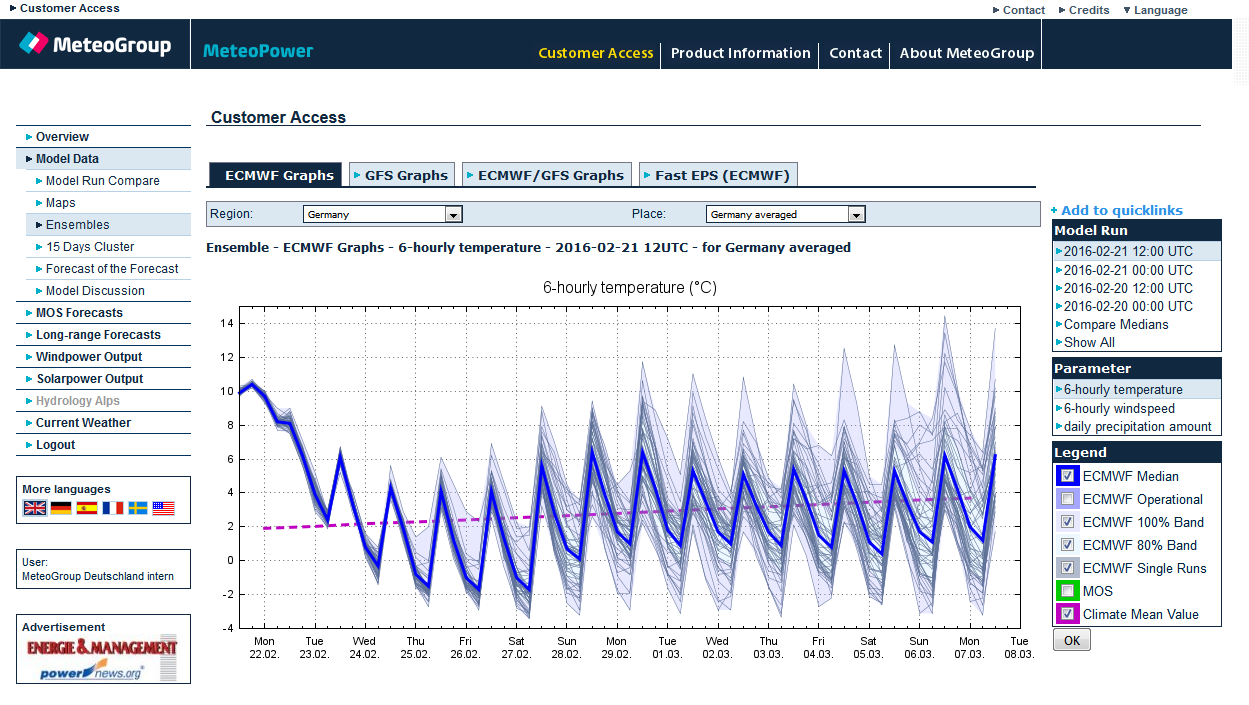
Task: Expand Windpower Output section
Action: (x=103, y=357)
